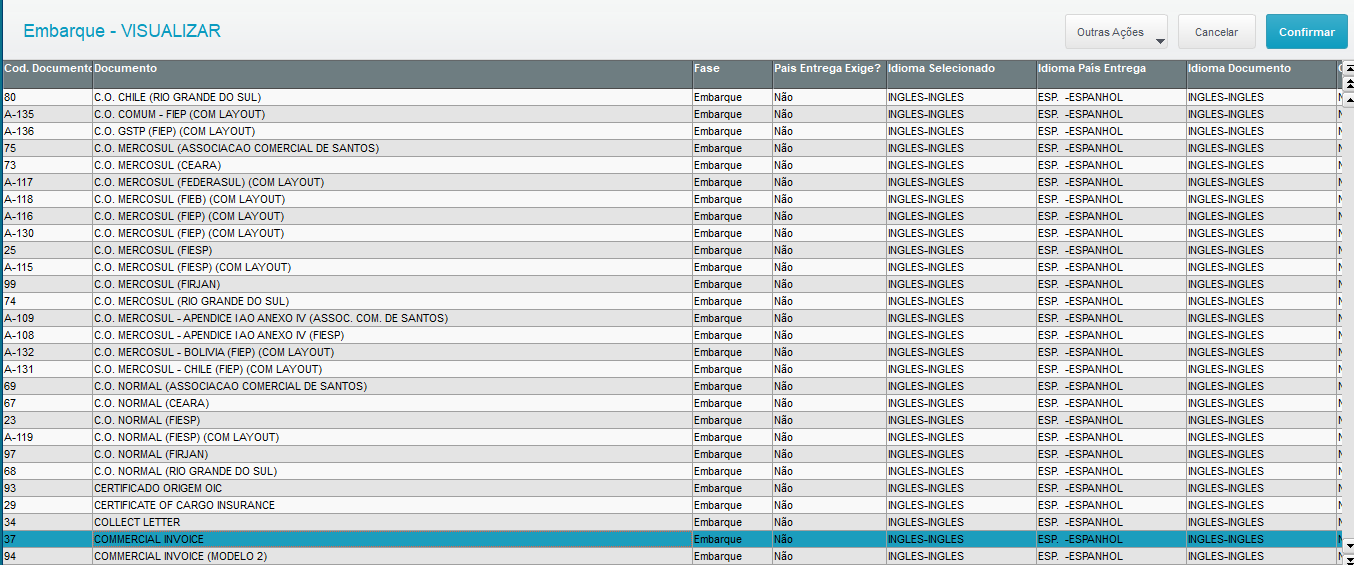Select C.O. MERCOSUL (FIESP) (COM LAYOUT)
The width and height of the screenshot is (1354, 565).
coord(670,267)
